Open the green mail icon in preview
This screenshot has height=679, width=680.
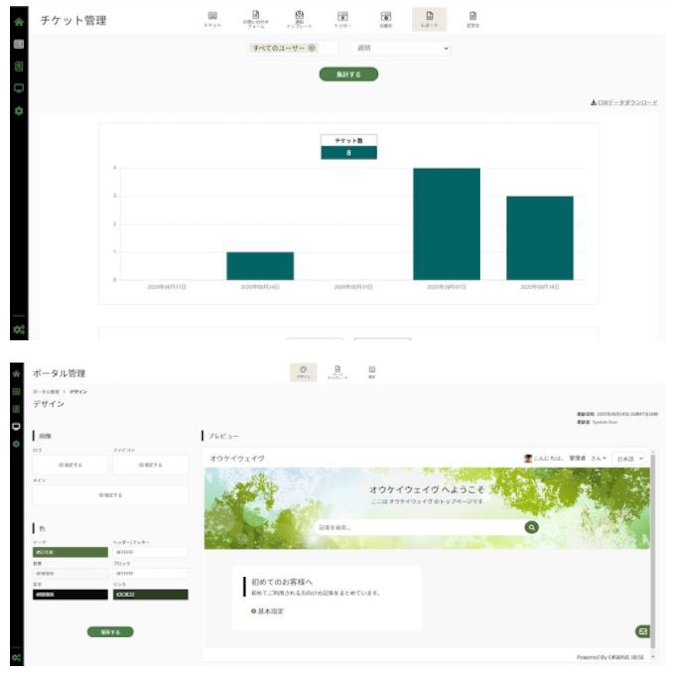[642, 631]
